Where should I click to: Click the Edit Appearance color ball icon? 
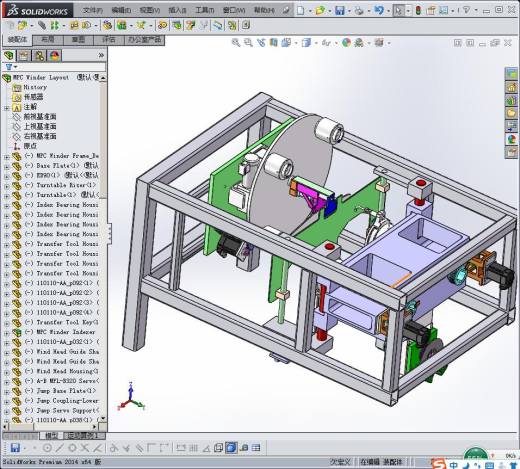pos(346,43)
